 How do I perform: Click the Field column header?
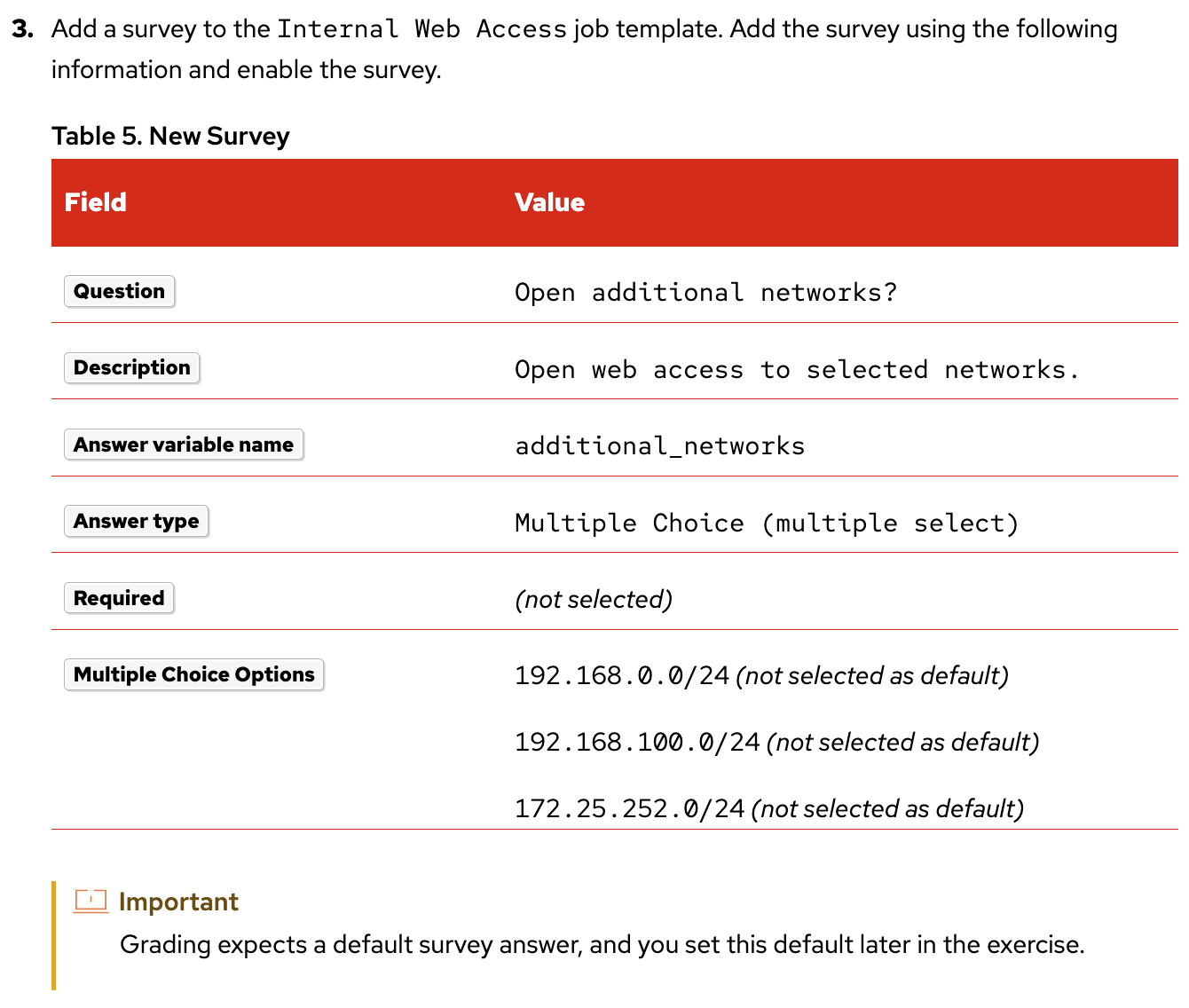pyautogui.click(x=96, y=202)
